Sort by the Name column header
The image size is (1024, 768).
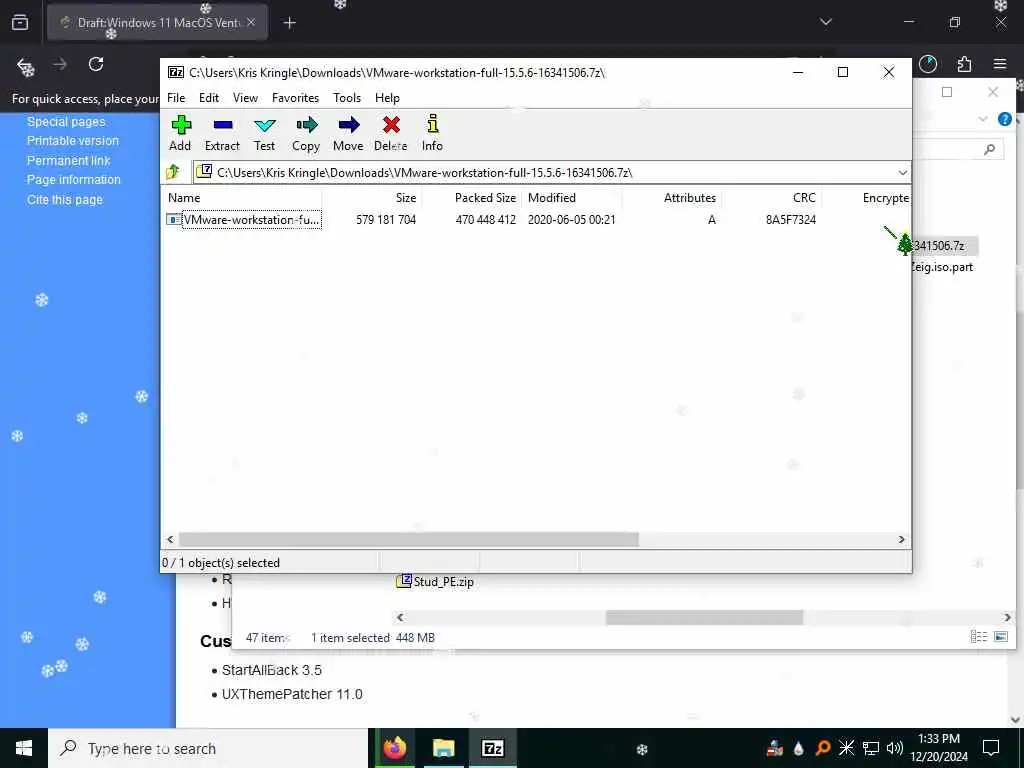(x=242, y=198)
